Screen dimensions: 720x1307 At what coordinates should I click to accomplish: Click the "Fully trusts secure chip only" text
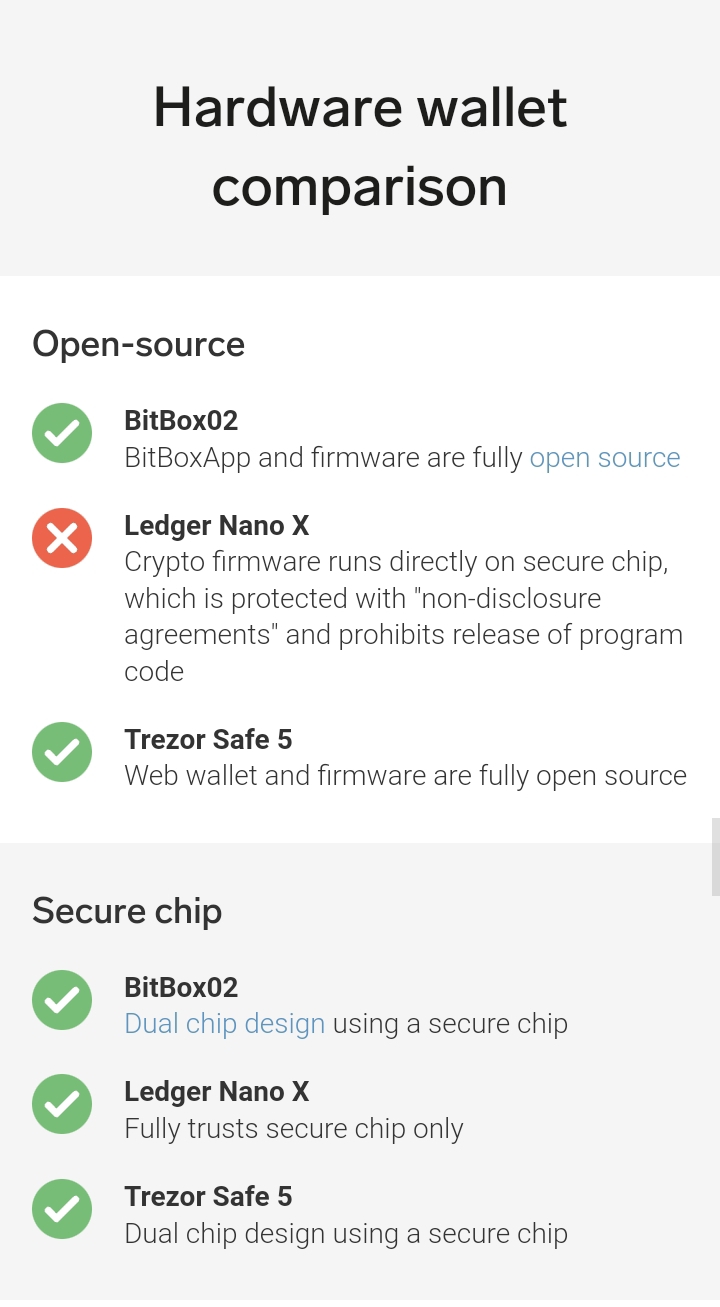(294, 1129)
